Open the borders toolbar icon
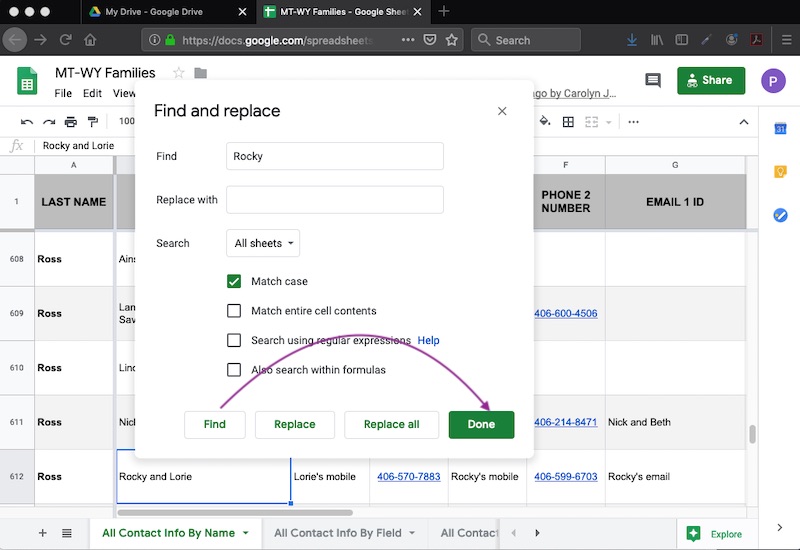This screenshot has width=800, height=550. [568, 122]
